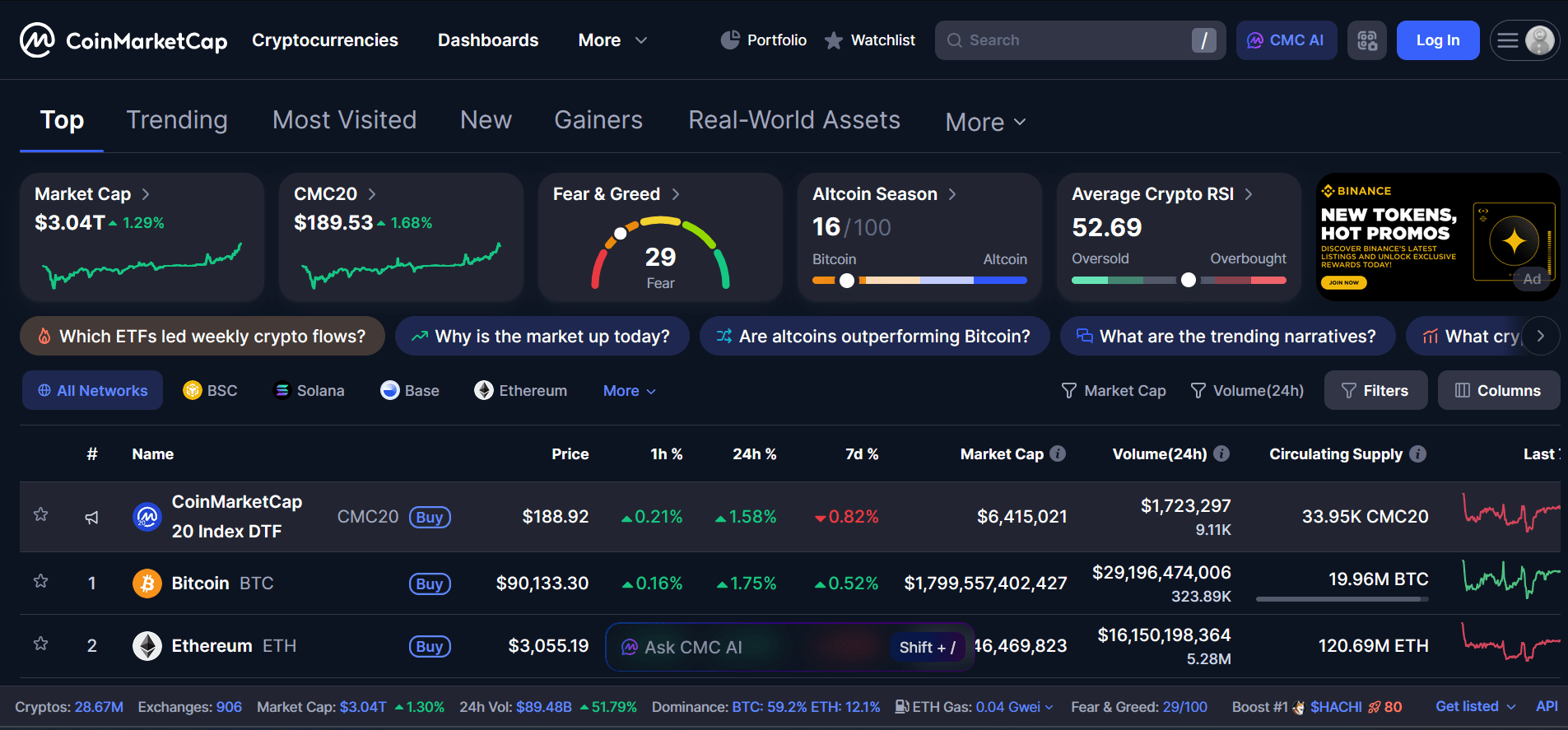Click the megaphone icon in CMC20 row
Screen dimensions: 1568x730
[x=92, y=517]
